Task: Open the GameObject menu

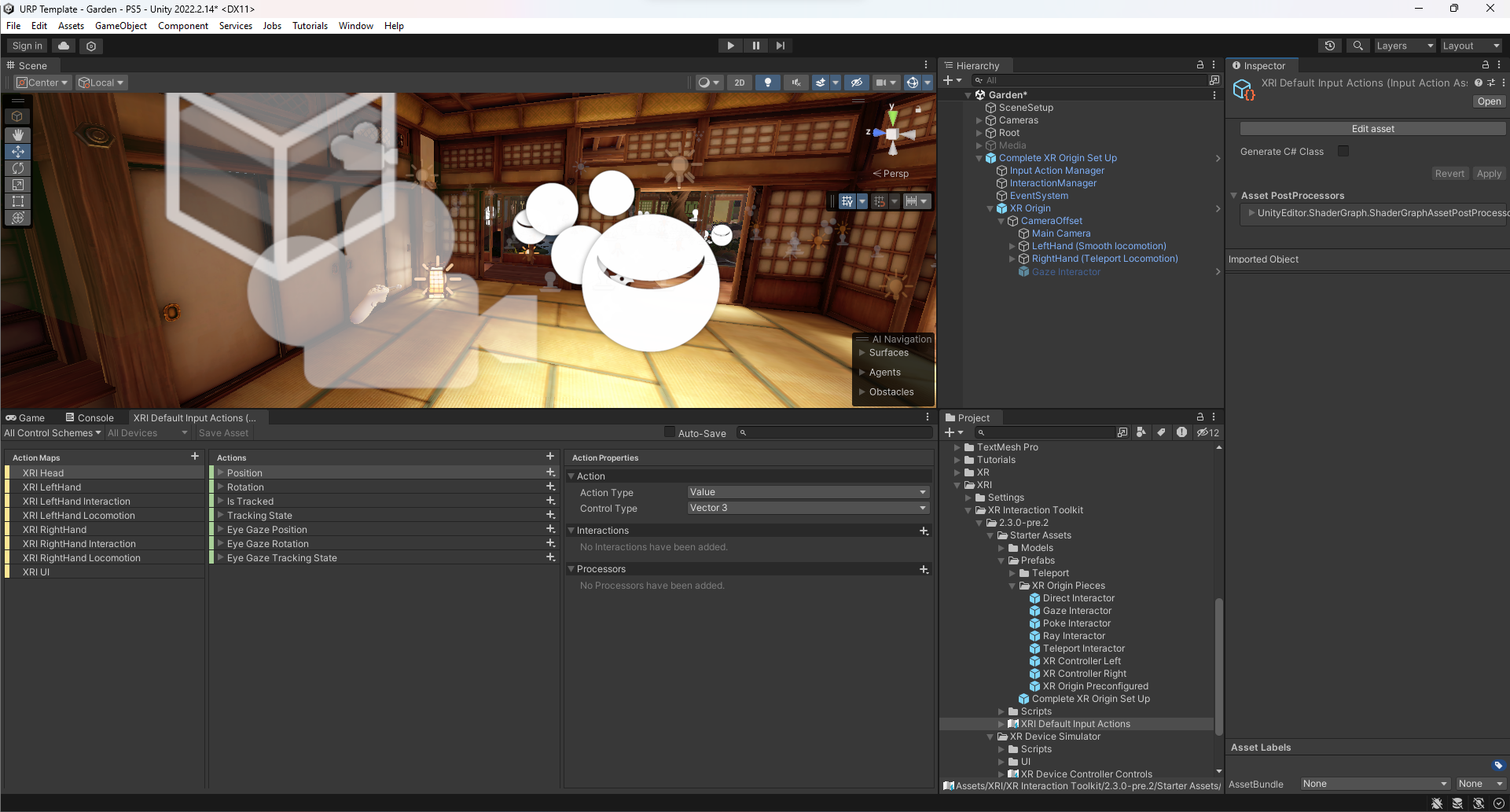Action: click(x=121, y=26)
